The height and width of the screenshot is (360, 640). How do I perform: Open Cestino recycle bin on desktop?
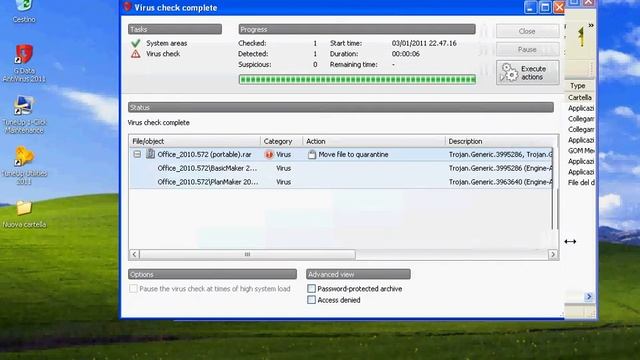[24, 11]
